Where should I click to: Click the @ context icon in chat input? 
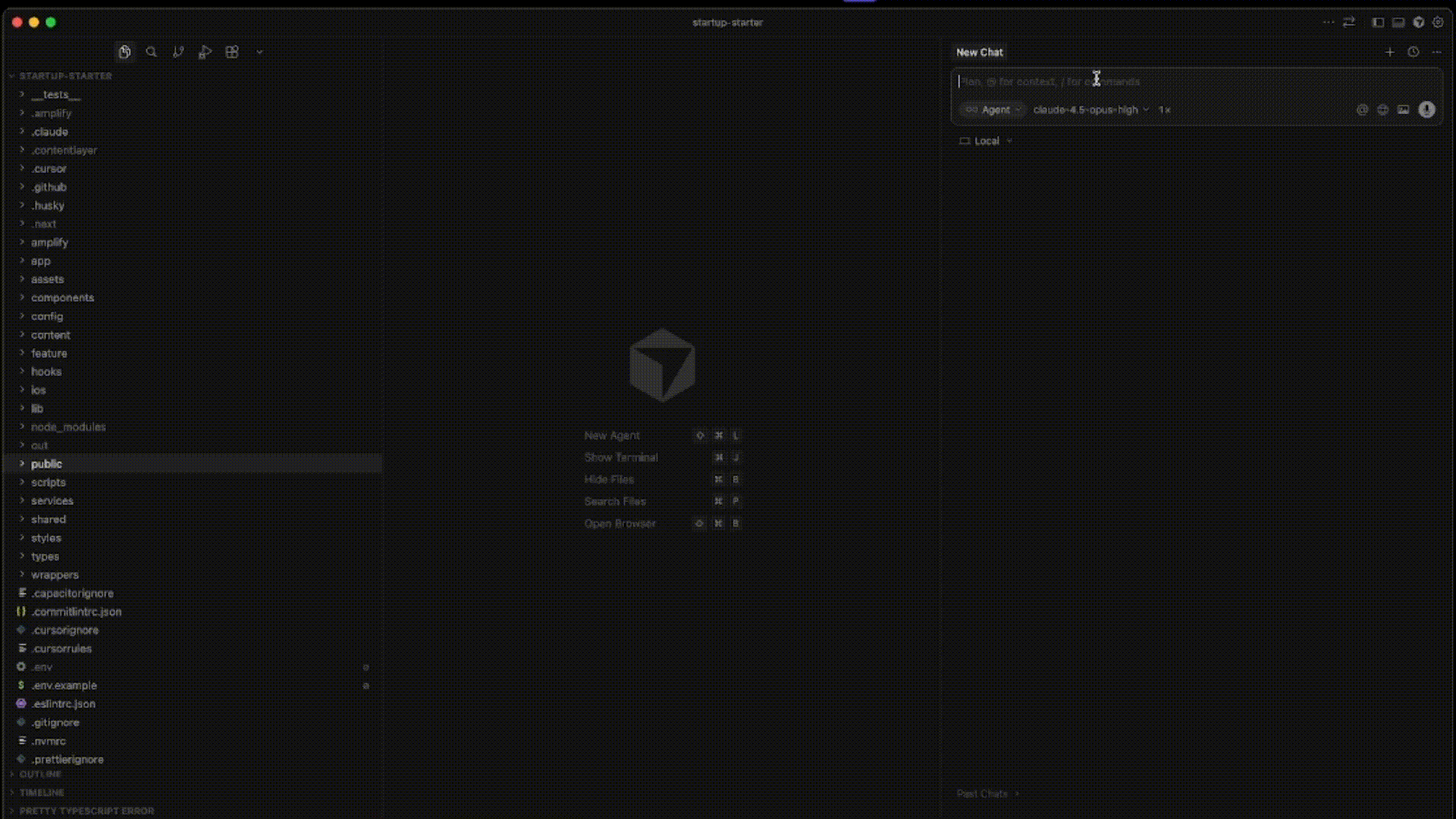tap(1363, 110)
